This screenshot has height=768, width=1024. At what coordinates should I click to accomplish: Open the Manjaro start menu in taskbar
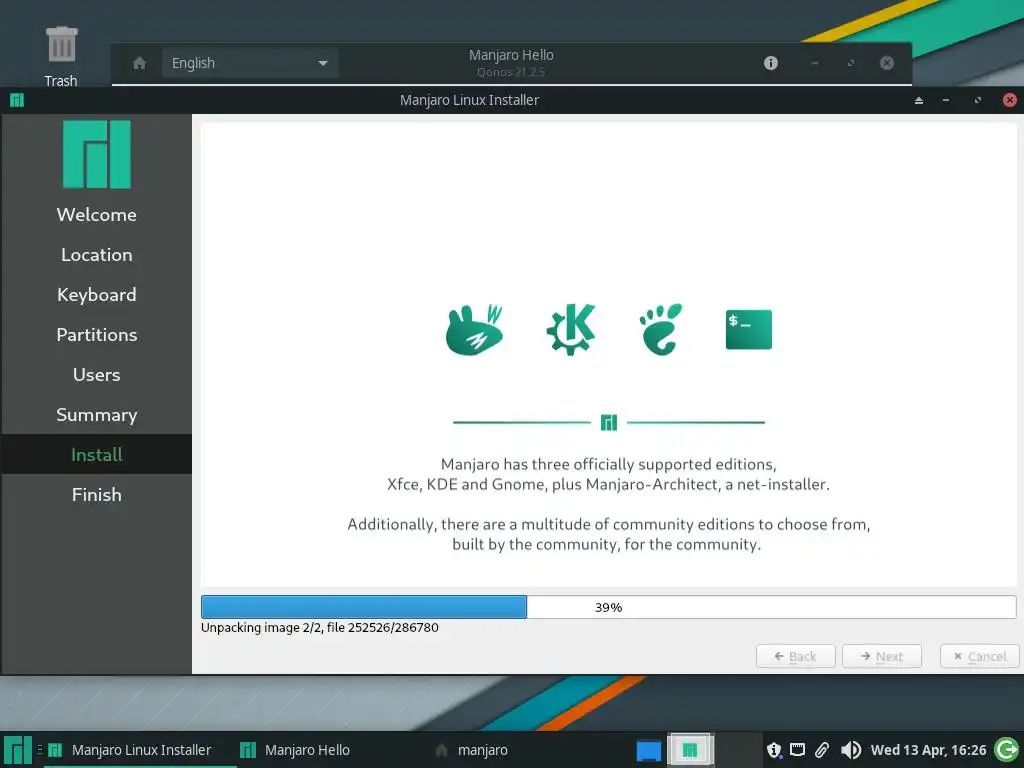point(18,750)
